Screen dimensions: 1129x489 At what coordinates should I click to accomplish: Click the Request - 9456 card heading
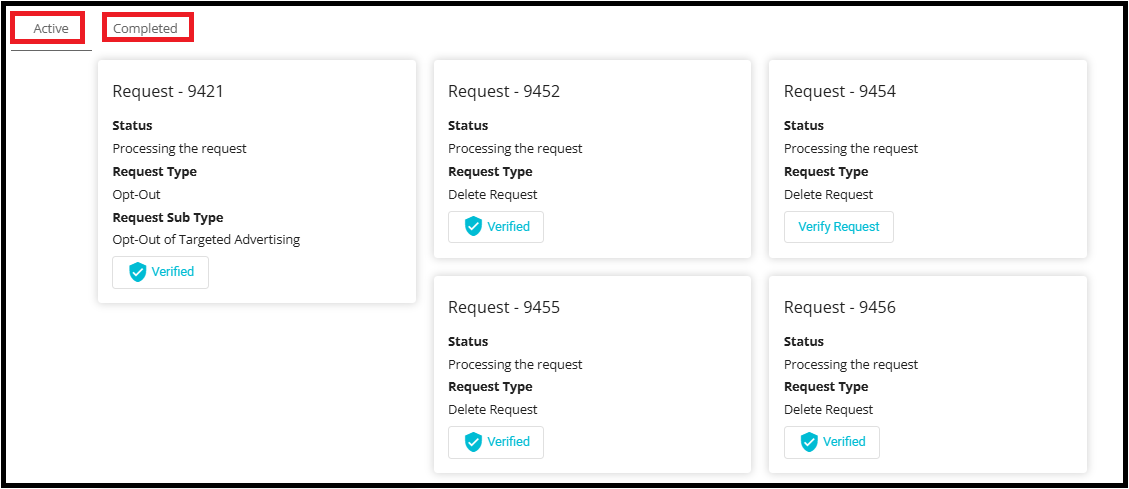point(840,307)
